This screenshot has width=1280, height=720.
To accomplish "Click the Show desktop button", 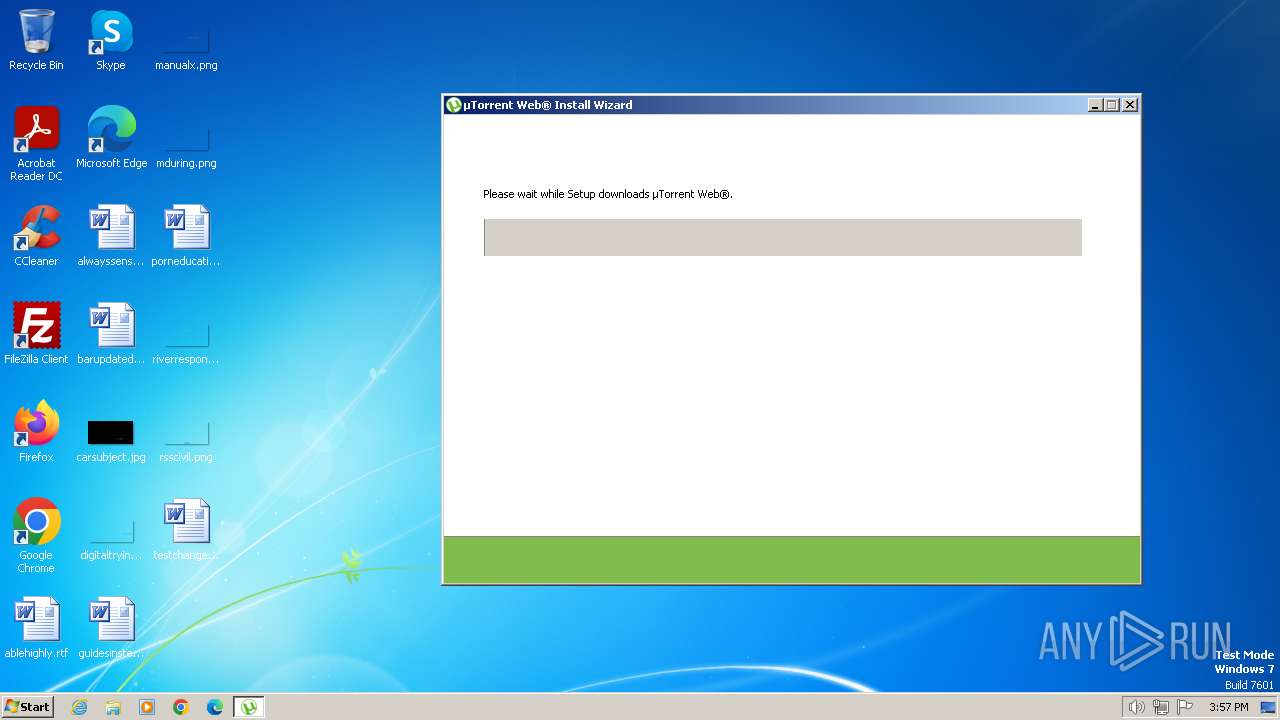I will (x=1269, y=707).
